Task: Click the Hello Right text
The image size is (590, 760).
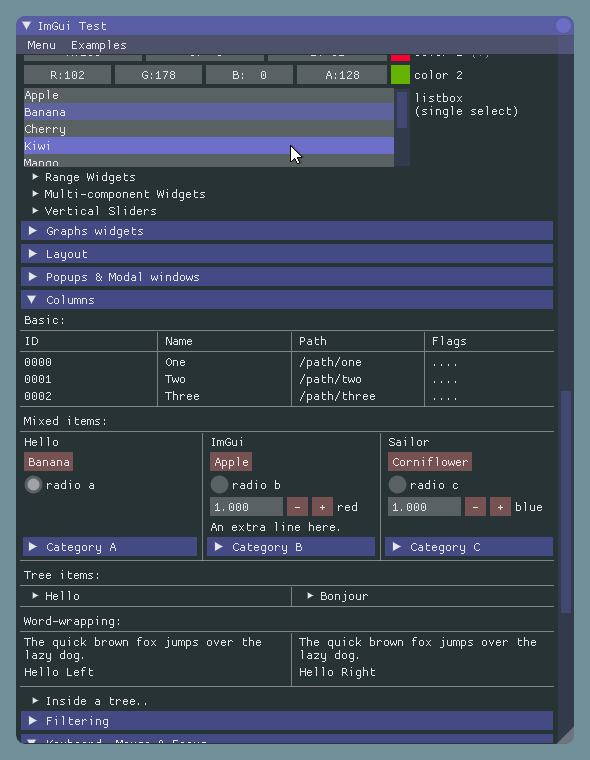Action: point(337,672)
